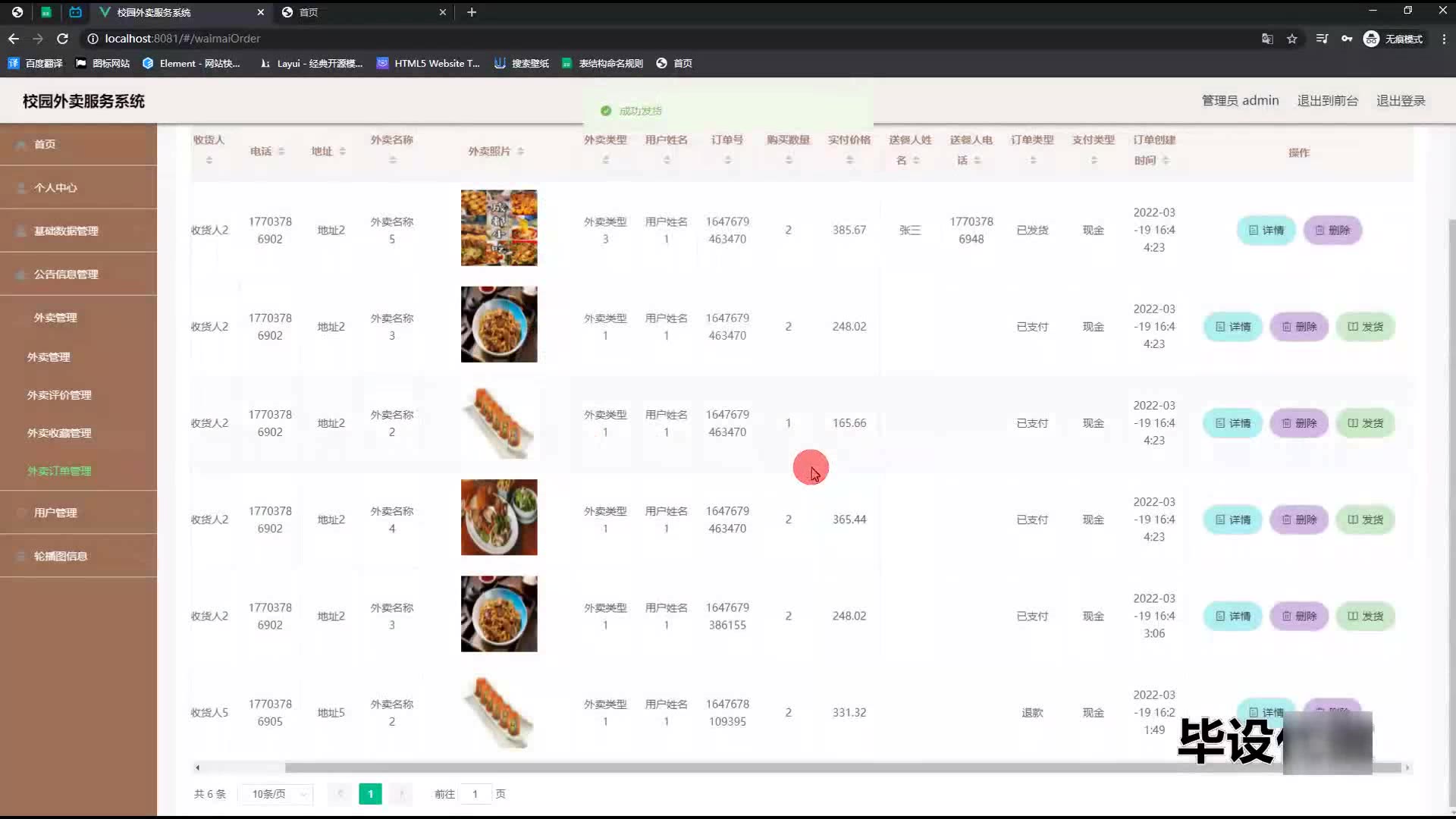Image resolution: width=1456 pixels, height=819 pixels.
Task: Open the new tab plus button
Action: 472,12
